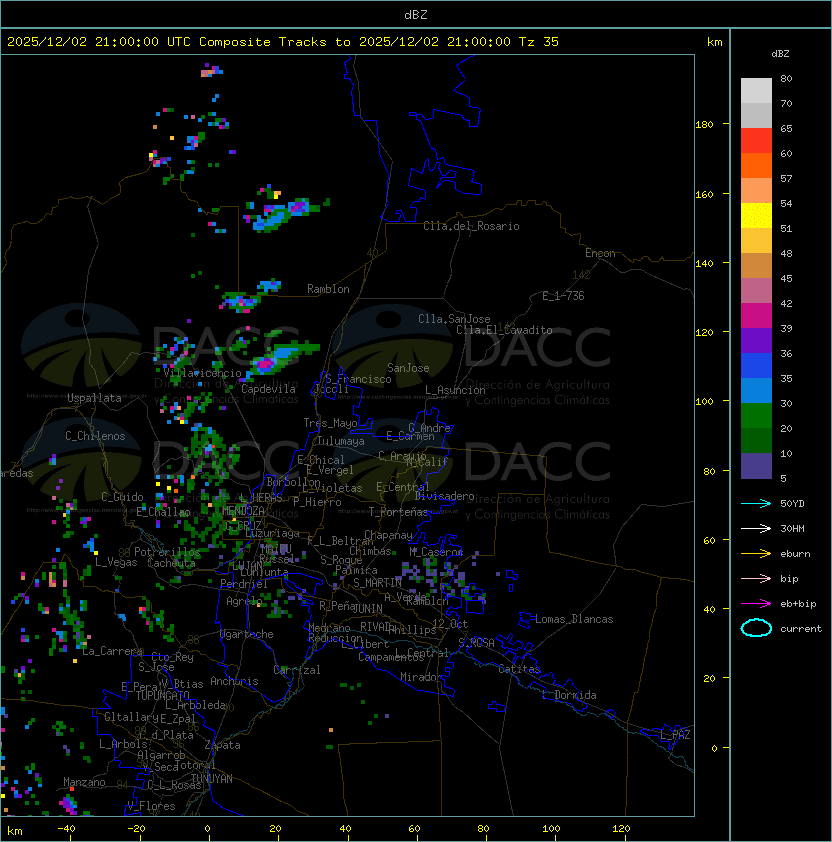Click the 'Carrizal' map label
The image size is (832, 842).
(x=297, y=670)
